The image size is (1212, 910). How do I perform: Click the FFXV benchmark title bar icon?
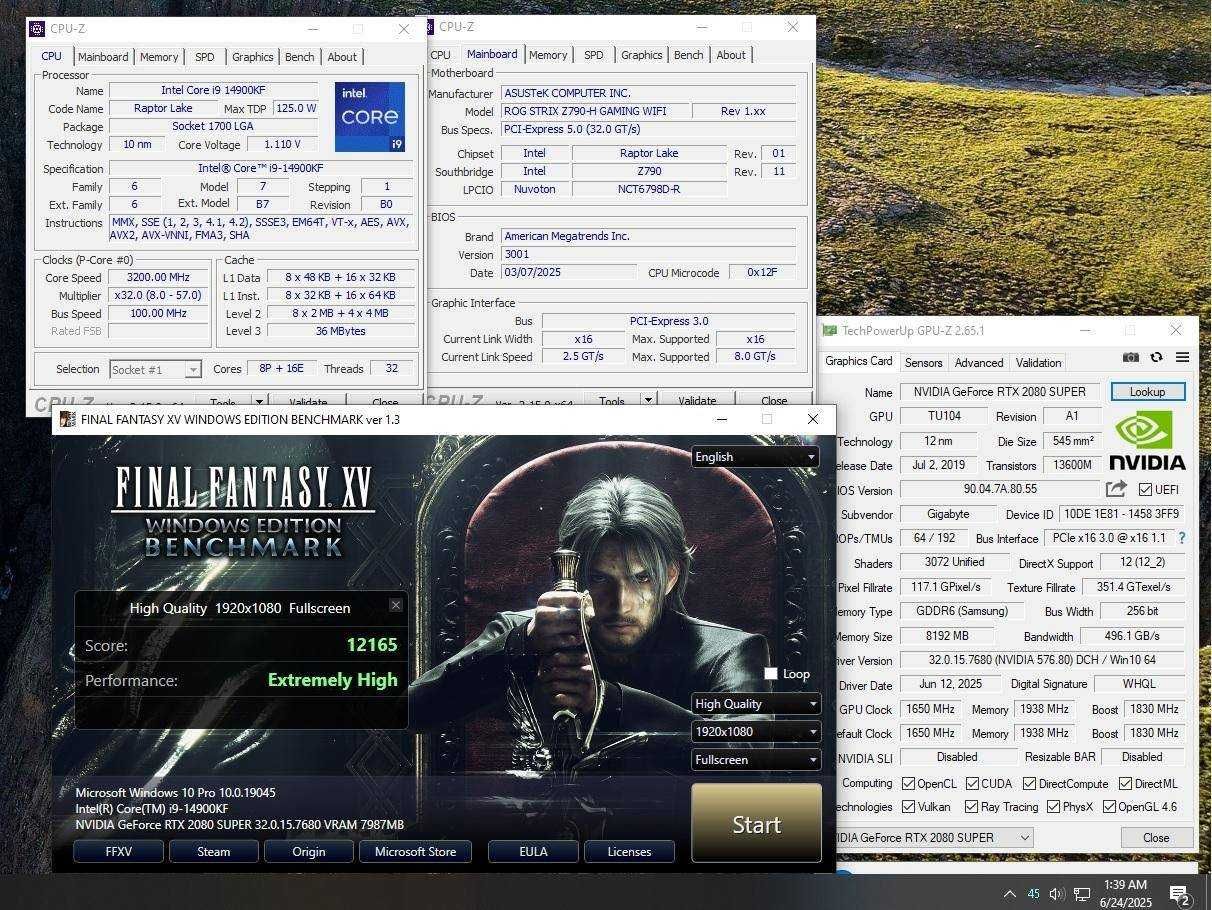point(67,419)
